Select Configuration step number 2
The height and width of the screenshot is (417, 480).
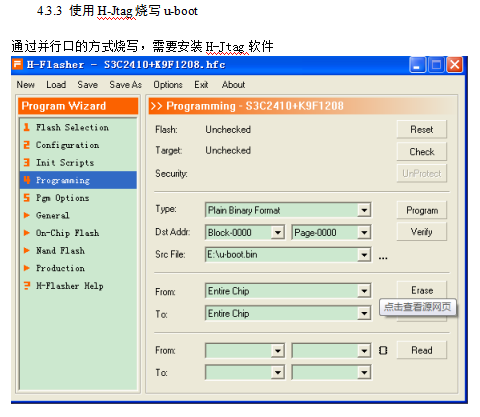[x=27, y=145]
